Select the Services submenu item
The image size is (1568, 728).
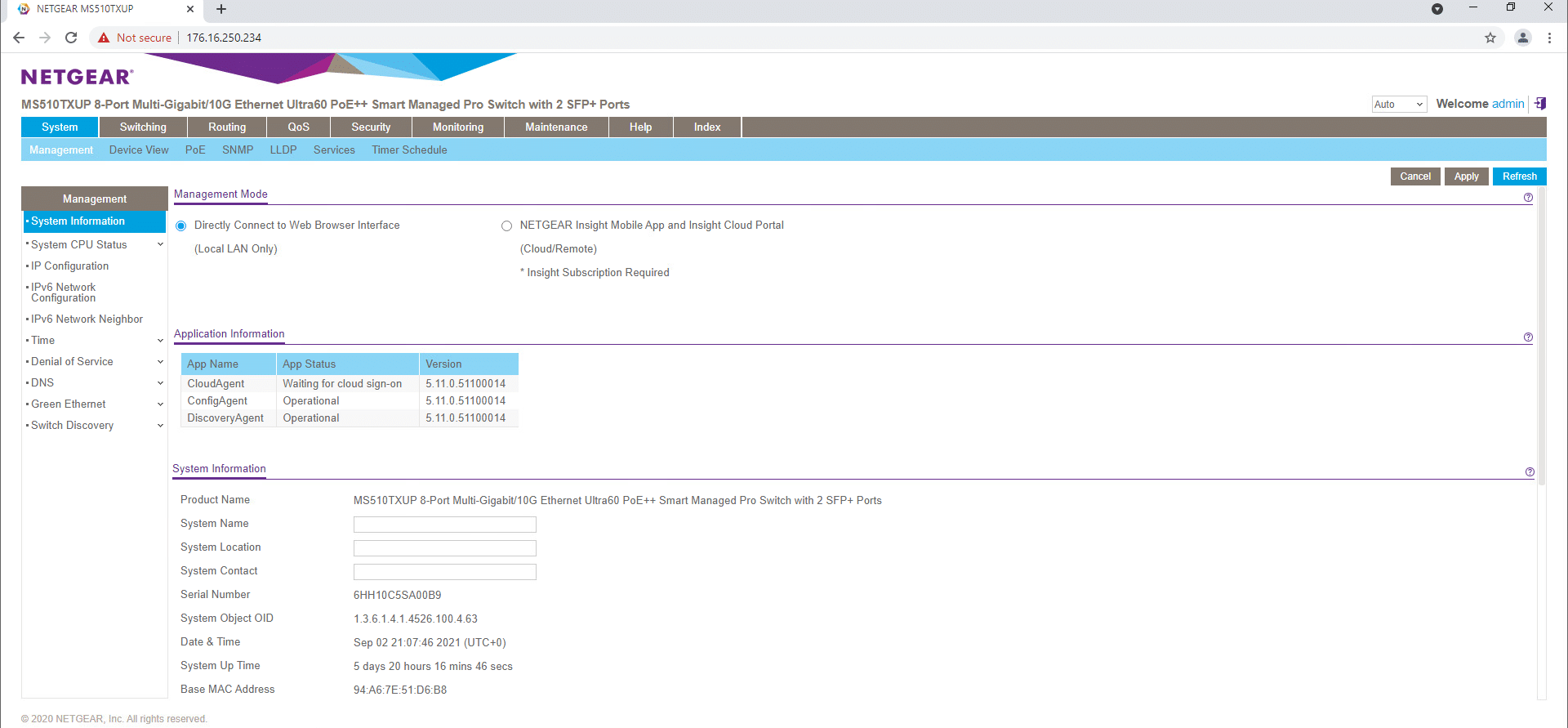click(334, 150)
